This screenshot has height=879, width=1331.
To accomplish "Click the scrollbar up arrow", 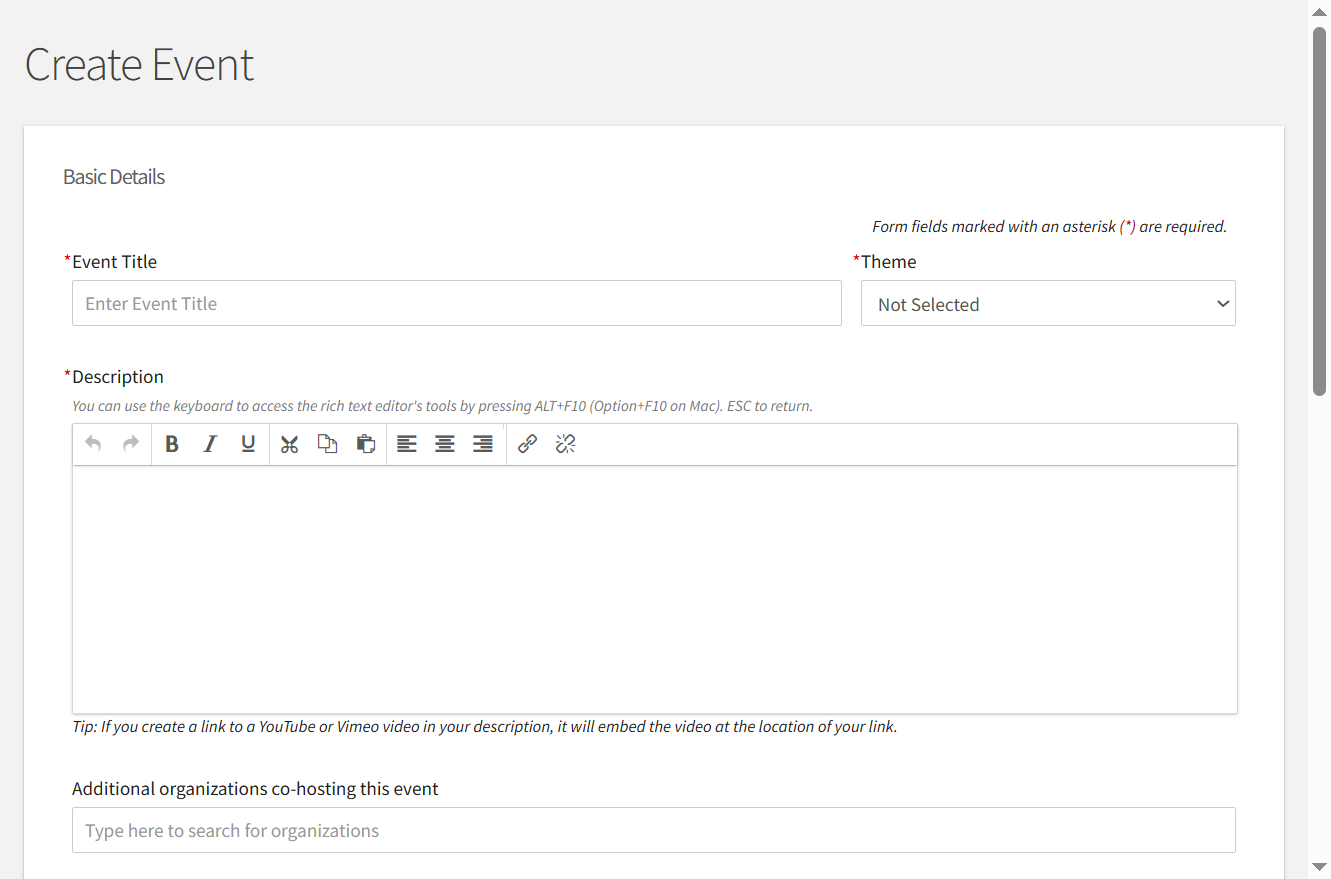I will [x=1320, y=11].
